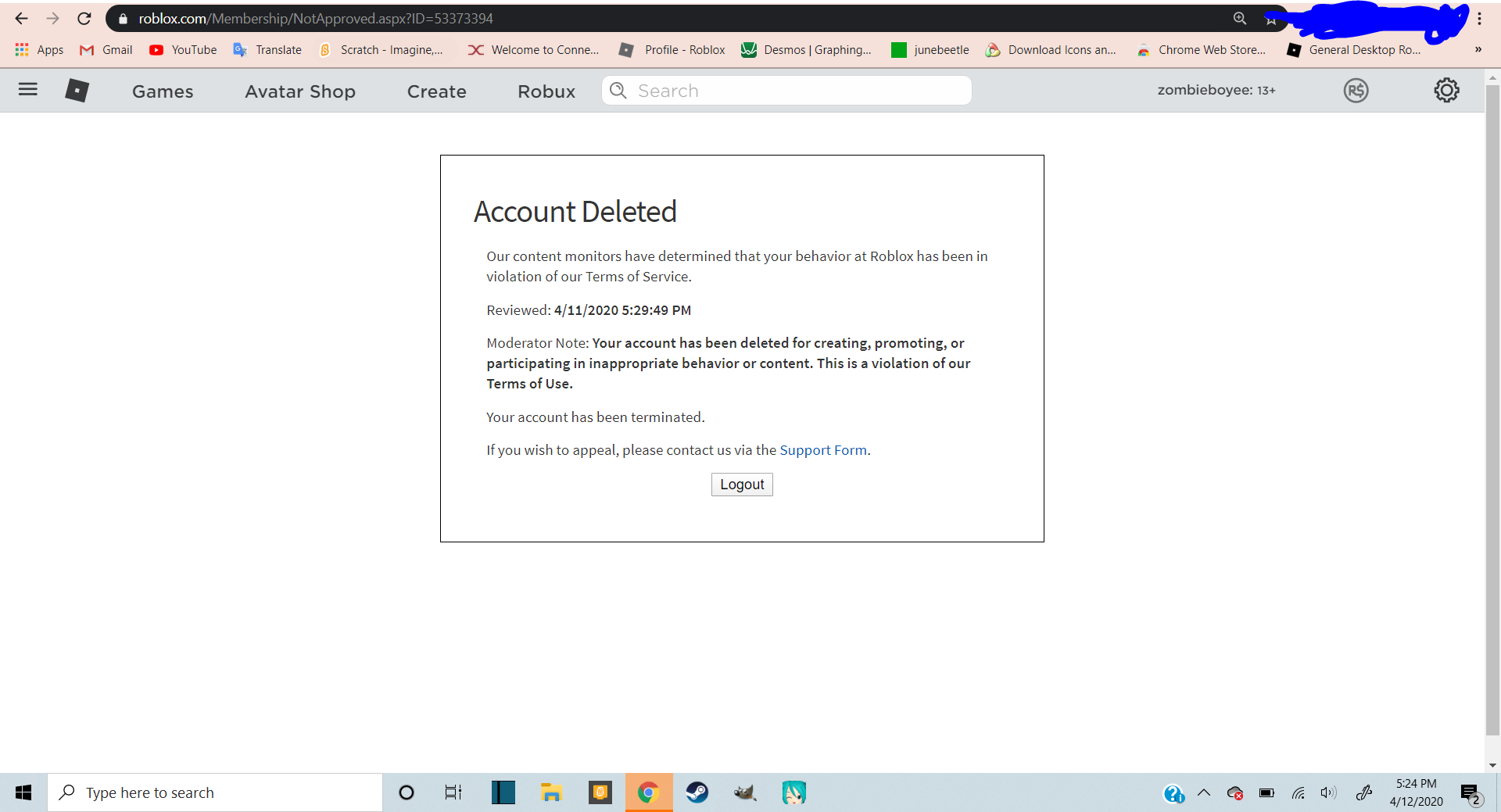Open the Download Icons bookmark
1501x812 pixels.
[x=1051, y=50]
